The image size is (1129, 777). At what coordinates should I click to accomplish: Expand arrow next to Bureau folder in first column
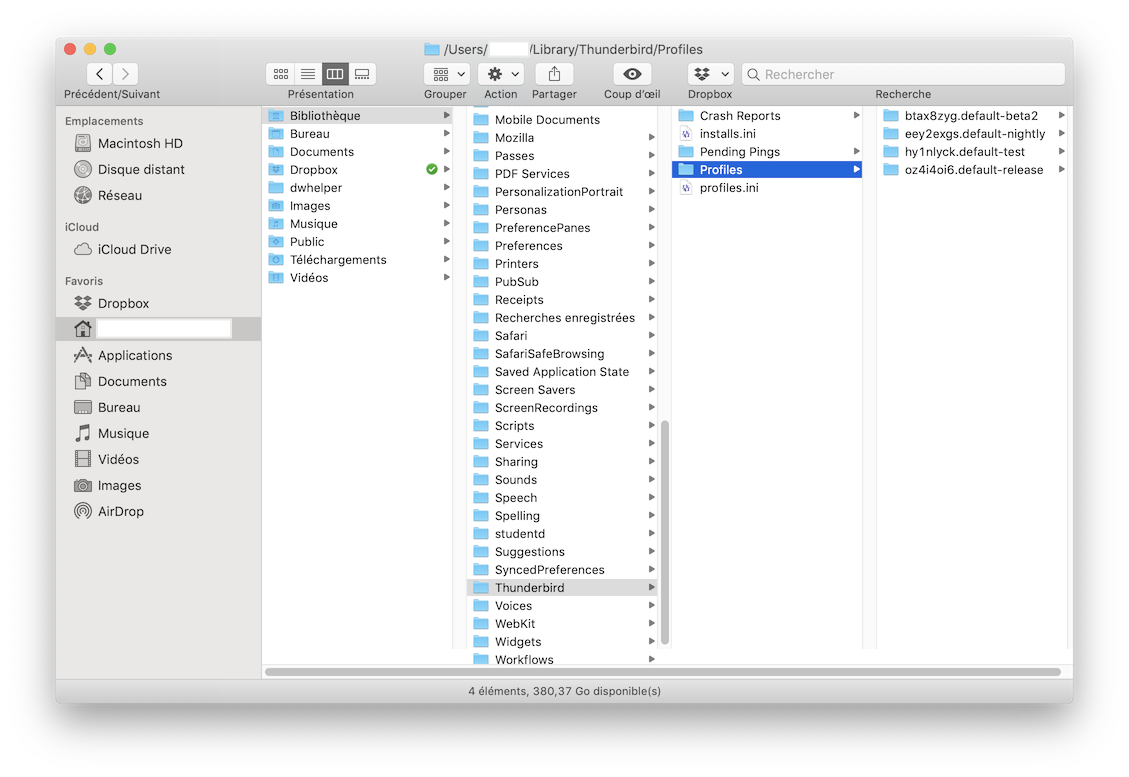[x=446, y=133]
